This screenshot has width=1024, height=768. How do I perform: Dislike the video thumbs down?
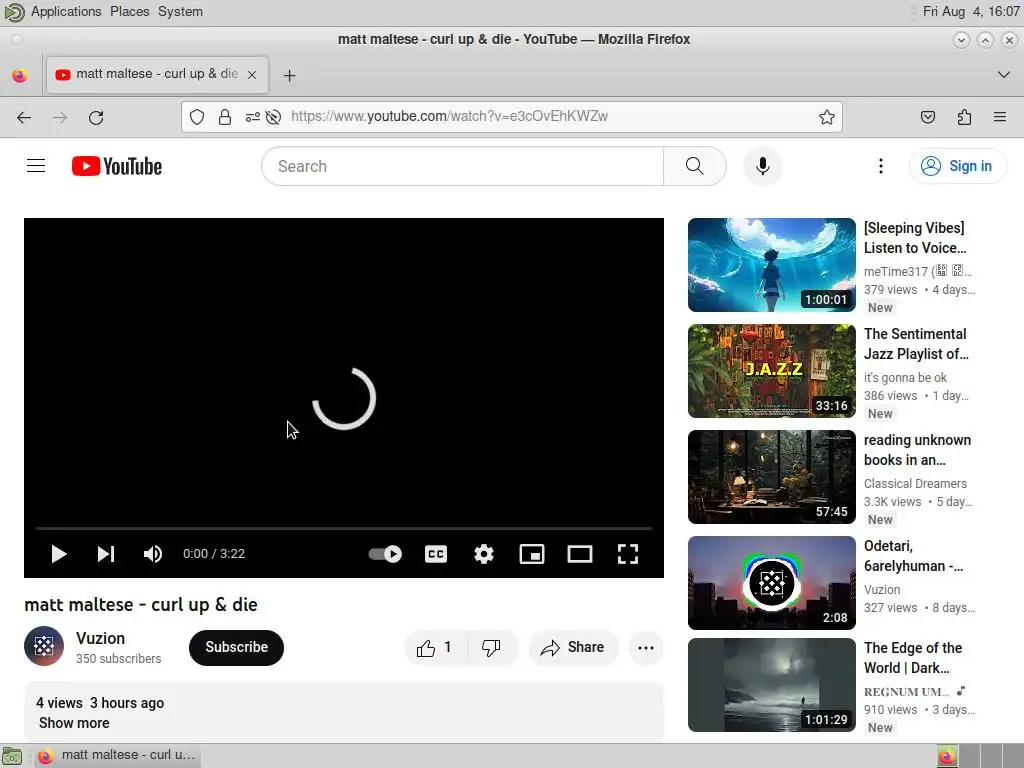pyautogui.click(x=491, y=647)
